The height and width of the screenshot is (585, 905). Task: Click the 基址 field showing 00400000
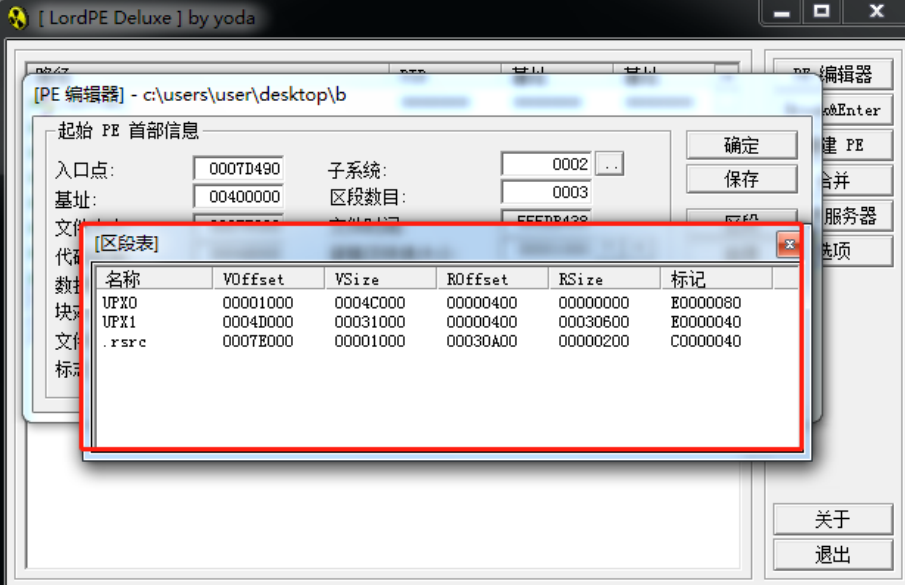coord(238,197)
